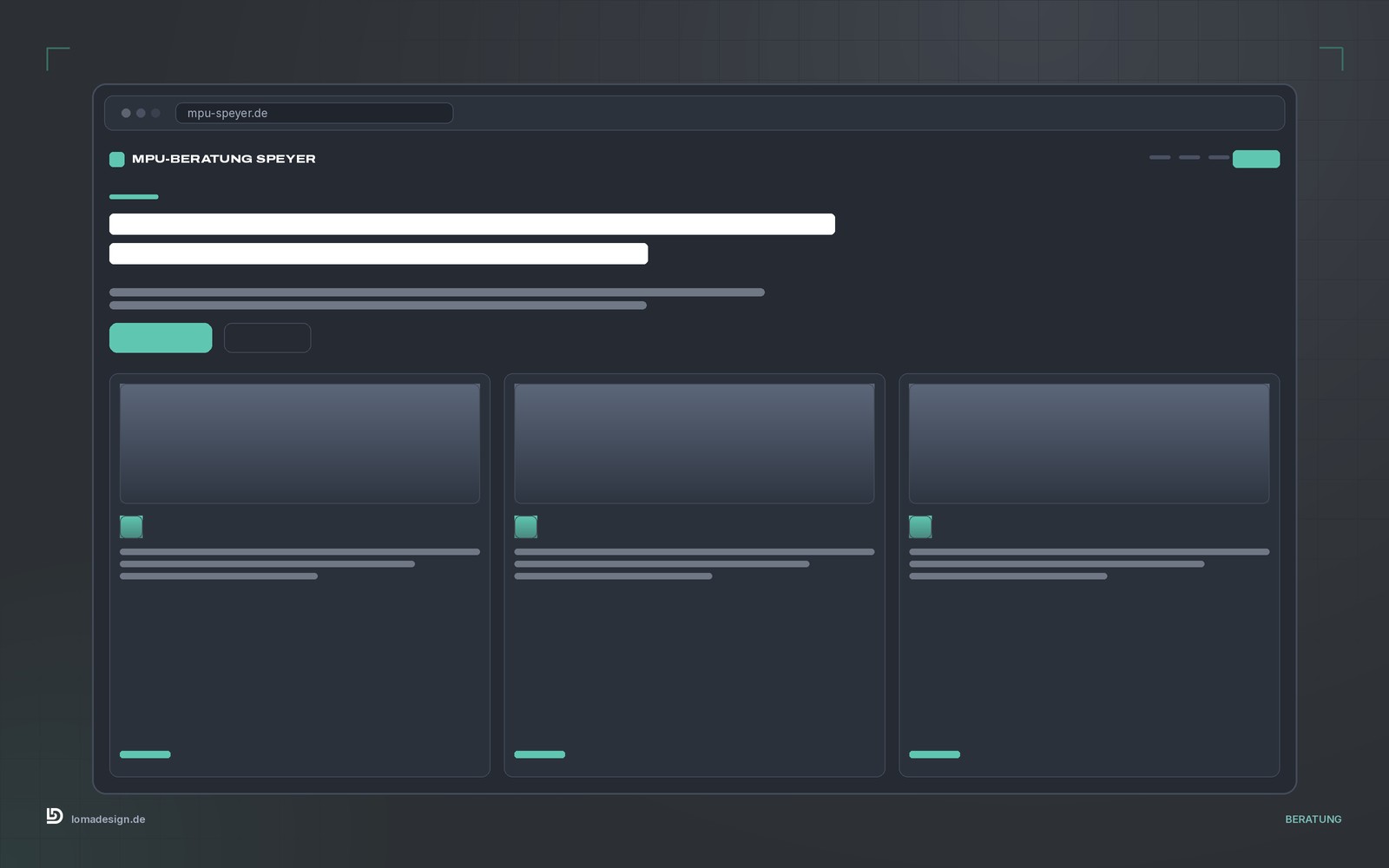Select the teal icon in the middle card
The width and height of the screenshot is (1389, 868).
(x=526, y=527)
